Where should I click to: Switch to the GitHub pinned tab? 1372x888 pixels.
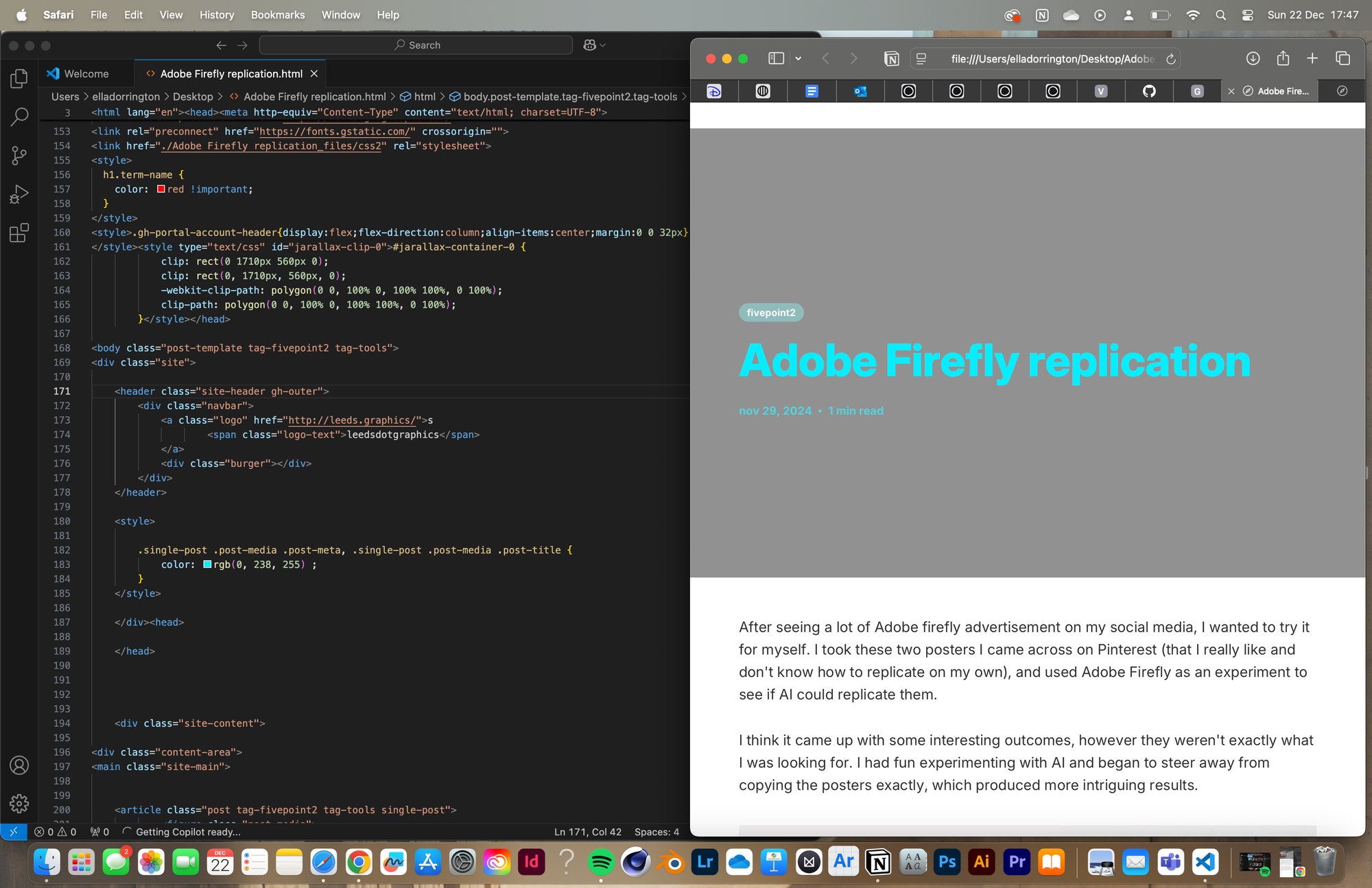tap(1149, 91)
